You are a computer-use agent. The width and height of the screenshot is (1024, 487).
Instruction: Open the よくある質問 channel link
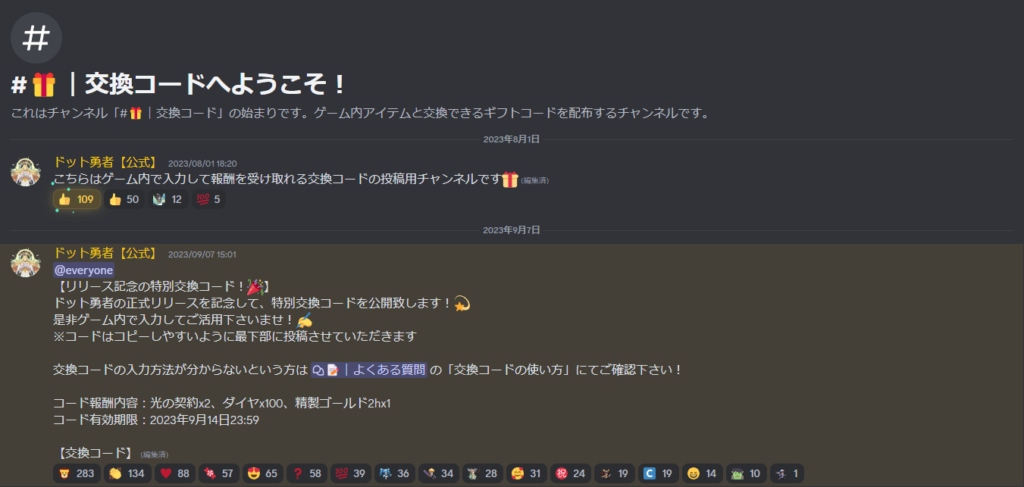click(x=369, y=370)
